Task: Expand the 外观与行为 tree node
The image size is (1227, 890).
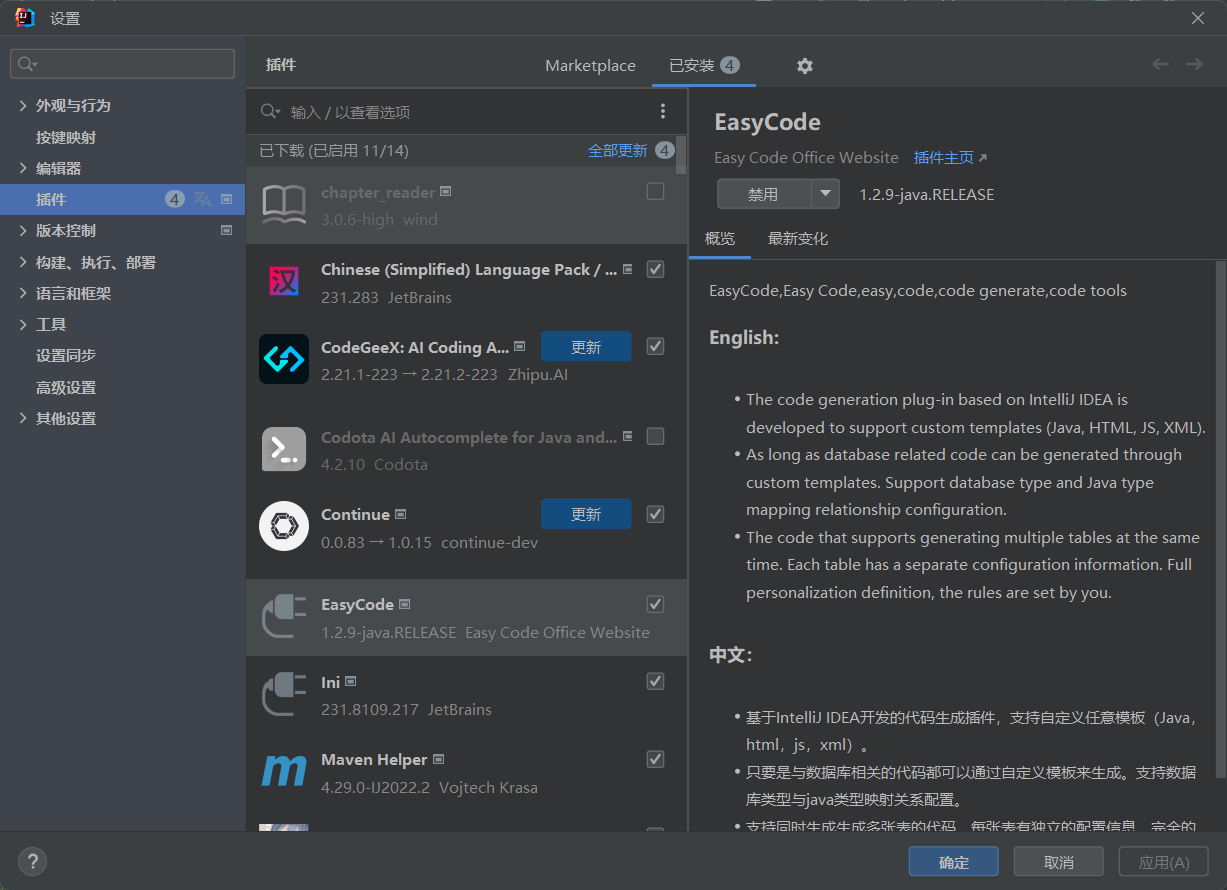Action: [x=23, y=106]
